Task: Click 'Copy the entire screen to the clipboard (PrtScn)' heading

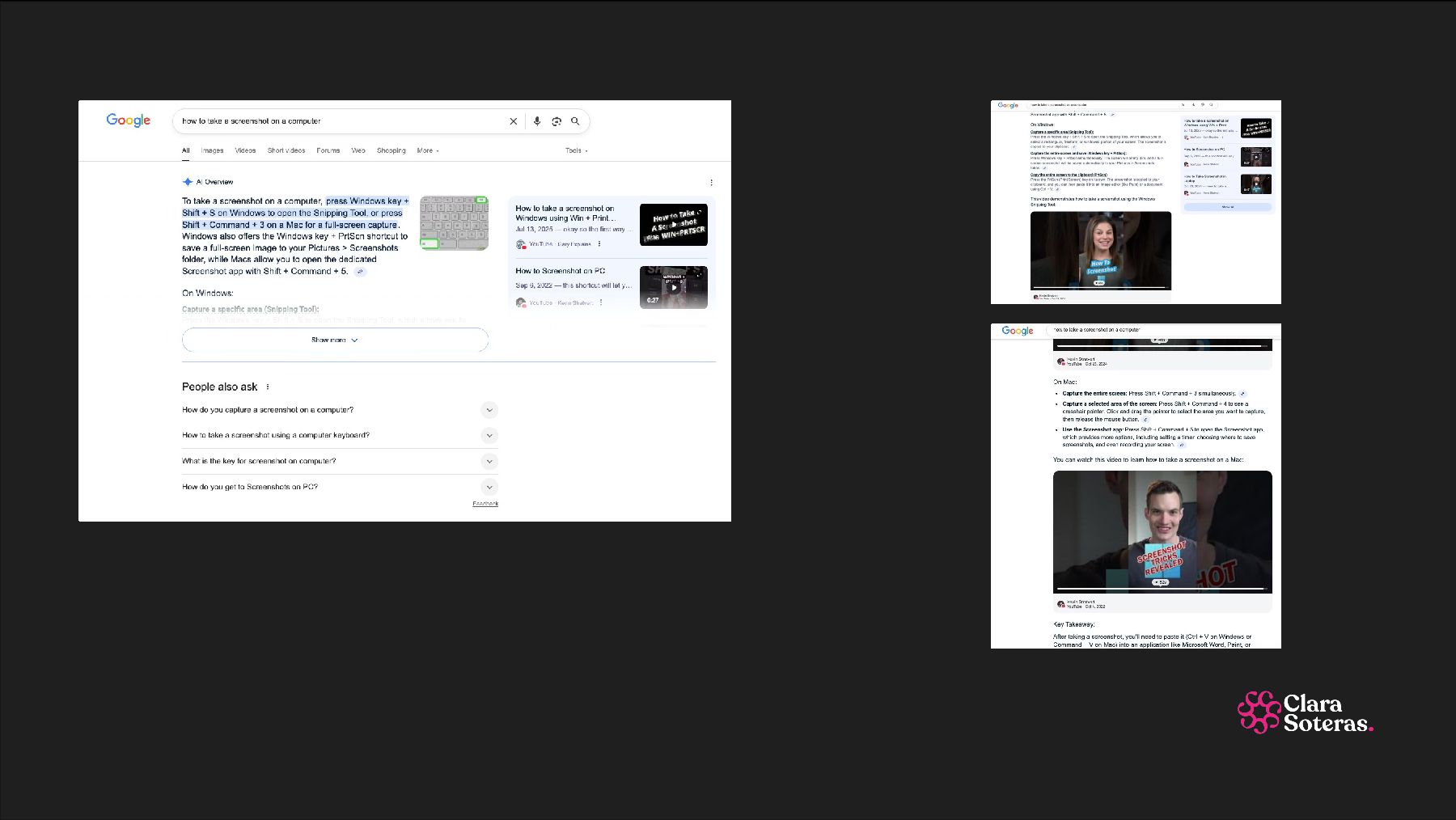Action: coord(1069,175)
